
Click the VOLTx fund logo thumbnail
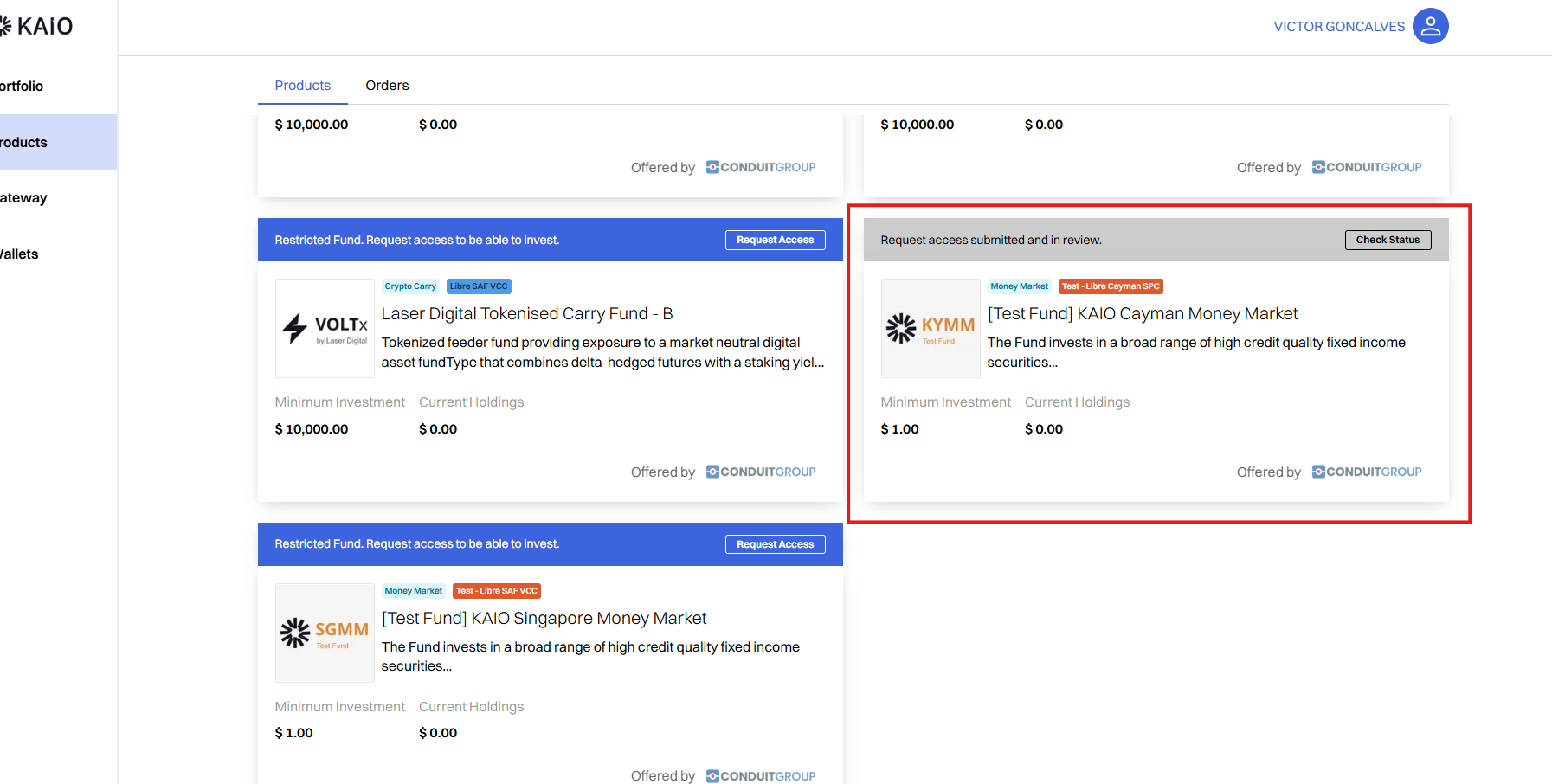coord(325,328)
